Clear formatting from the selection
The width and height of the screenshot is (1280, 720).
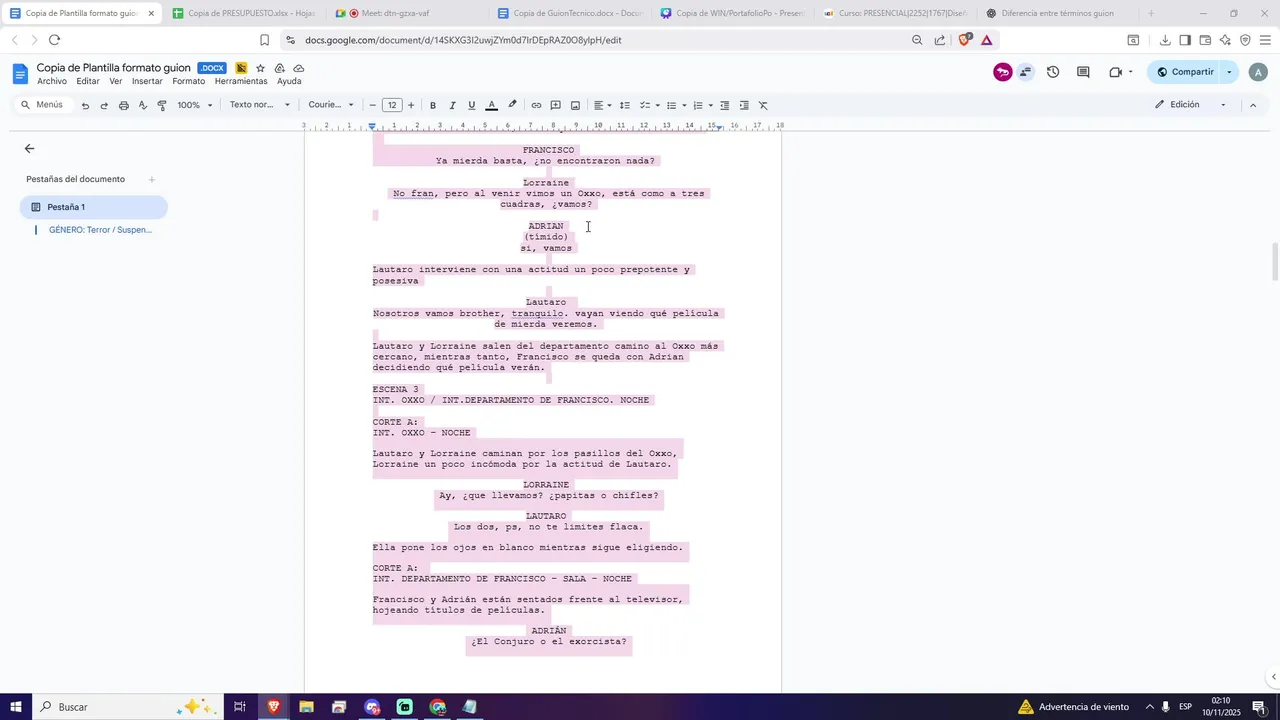point(763,105)
